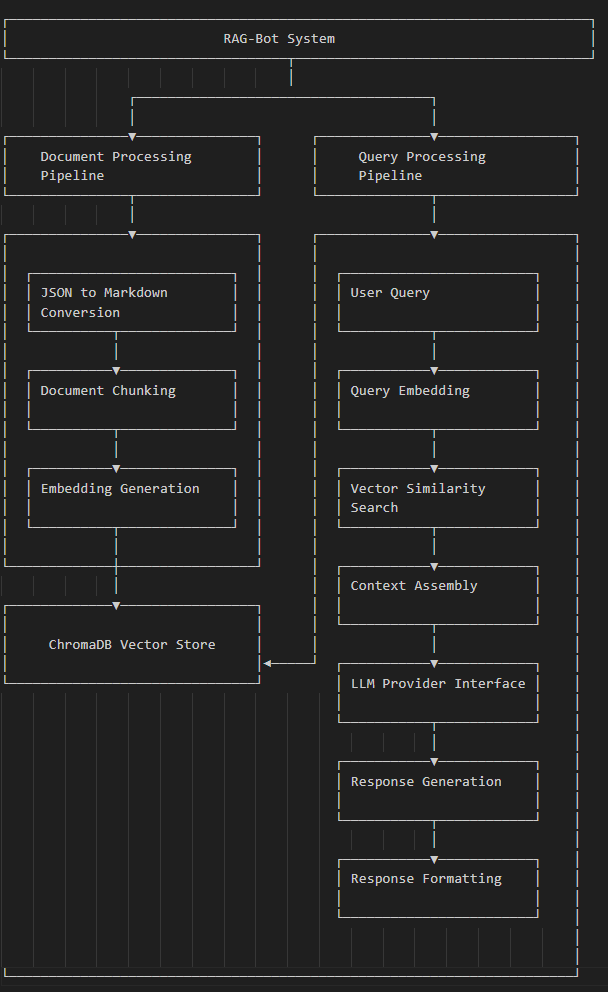This screenshot has height=992, width=608.
Task: Click the arrowhead between User Query and Query Embedding
Action: [x=434, y=371]
